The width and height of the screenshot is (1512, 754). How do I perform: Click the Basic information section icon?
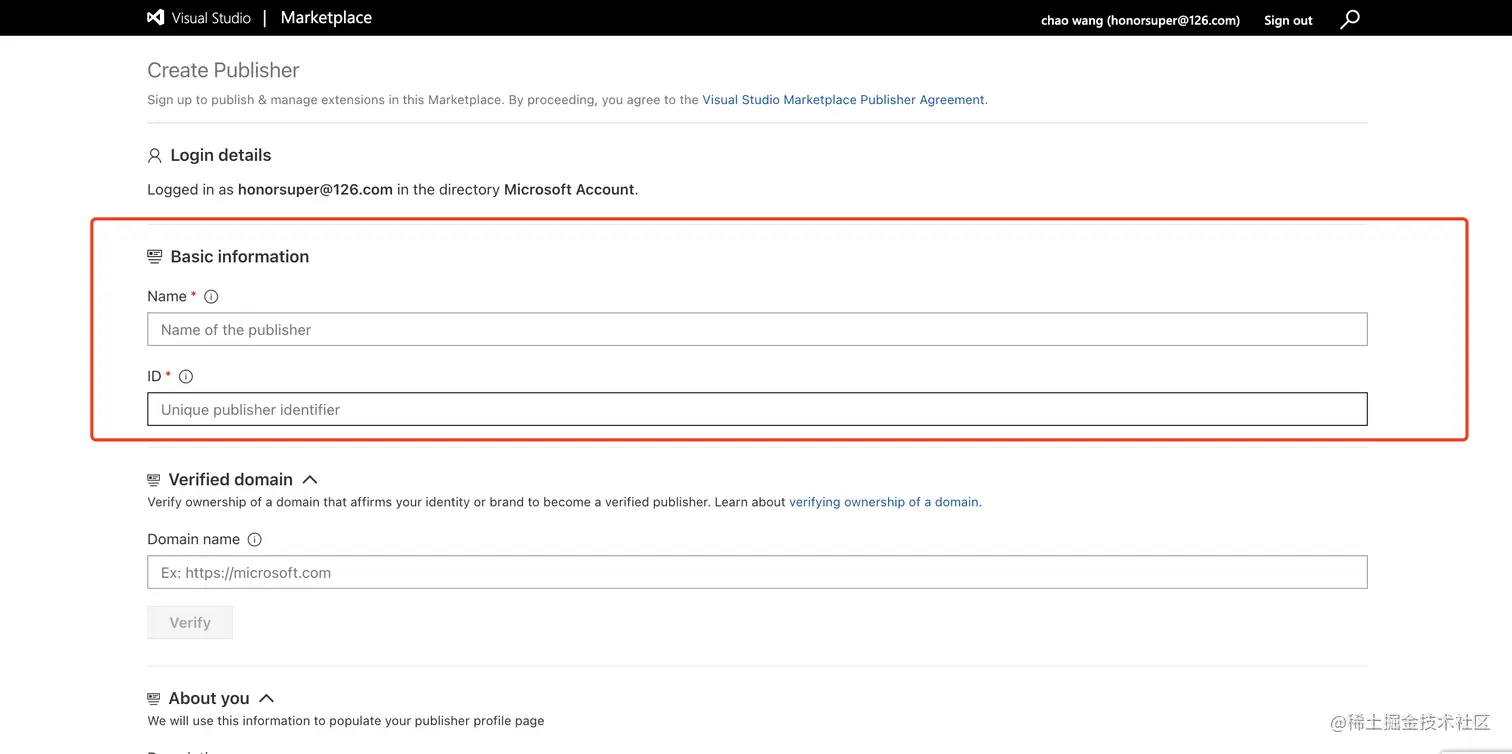[154, 257]
